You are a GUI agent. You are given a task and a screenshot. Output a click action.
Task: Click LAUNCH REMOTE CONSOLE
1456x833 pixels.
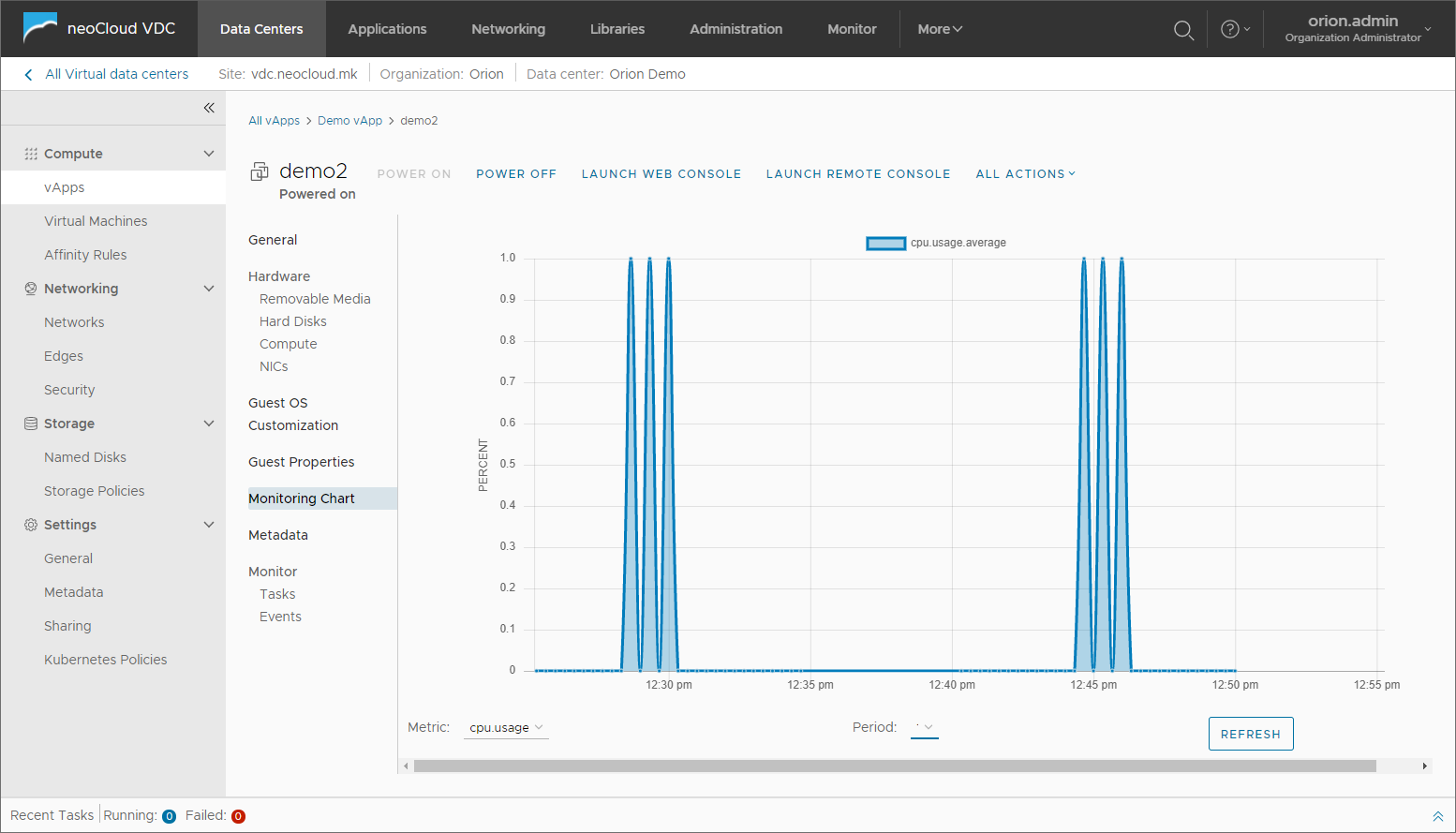pyautogui.click(x=858, y=174)
